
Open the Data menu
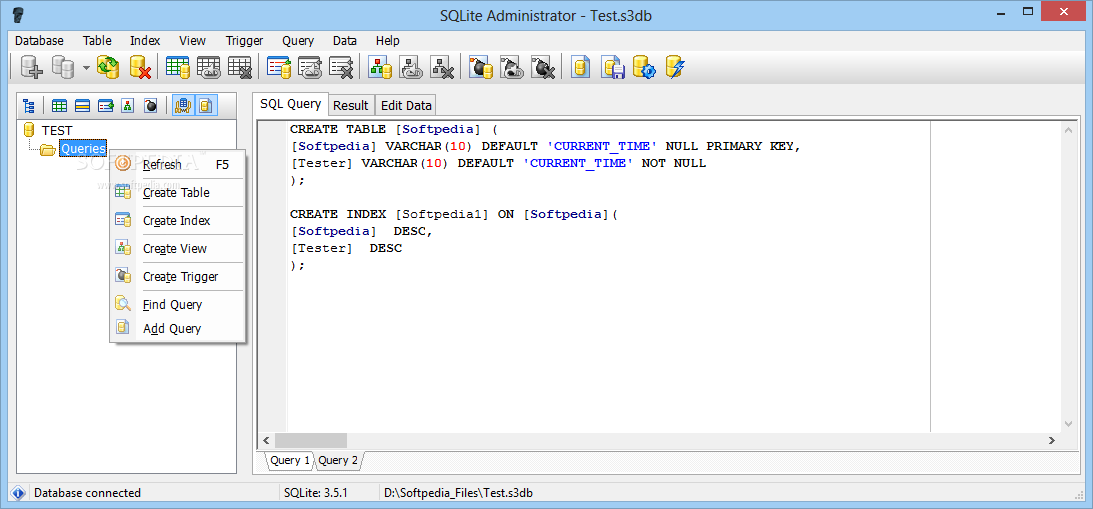345,40
